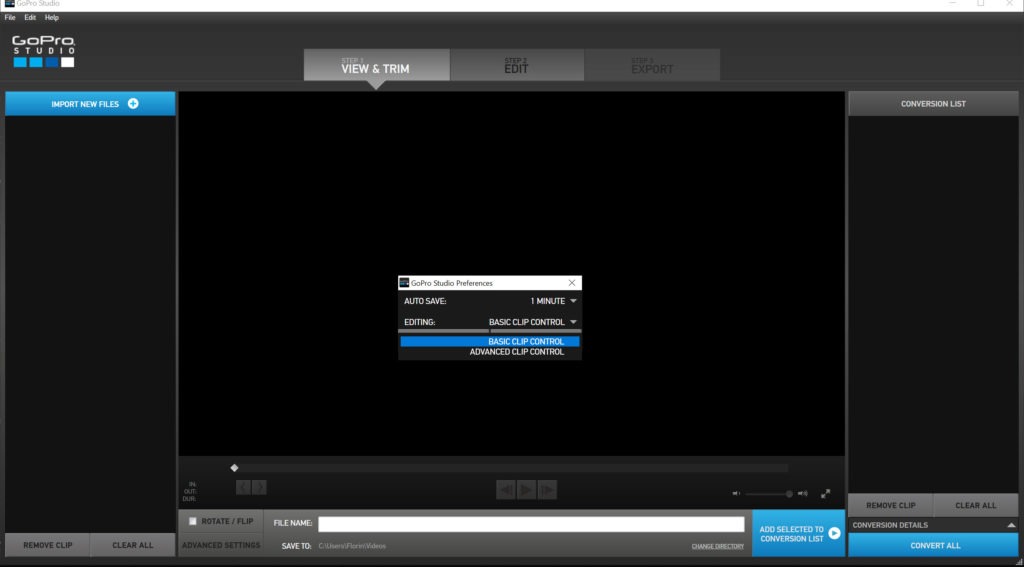Click the Conversion List header
Image resolution: width=1024 pixels, height=567 pixels.
(x=933, y=104)
